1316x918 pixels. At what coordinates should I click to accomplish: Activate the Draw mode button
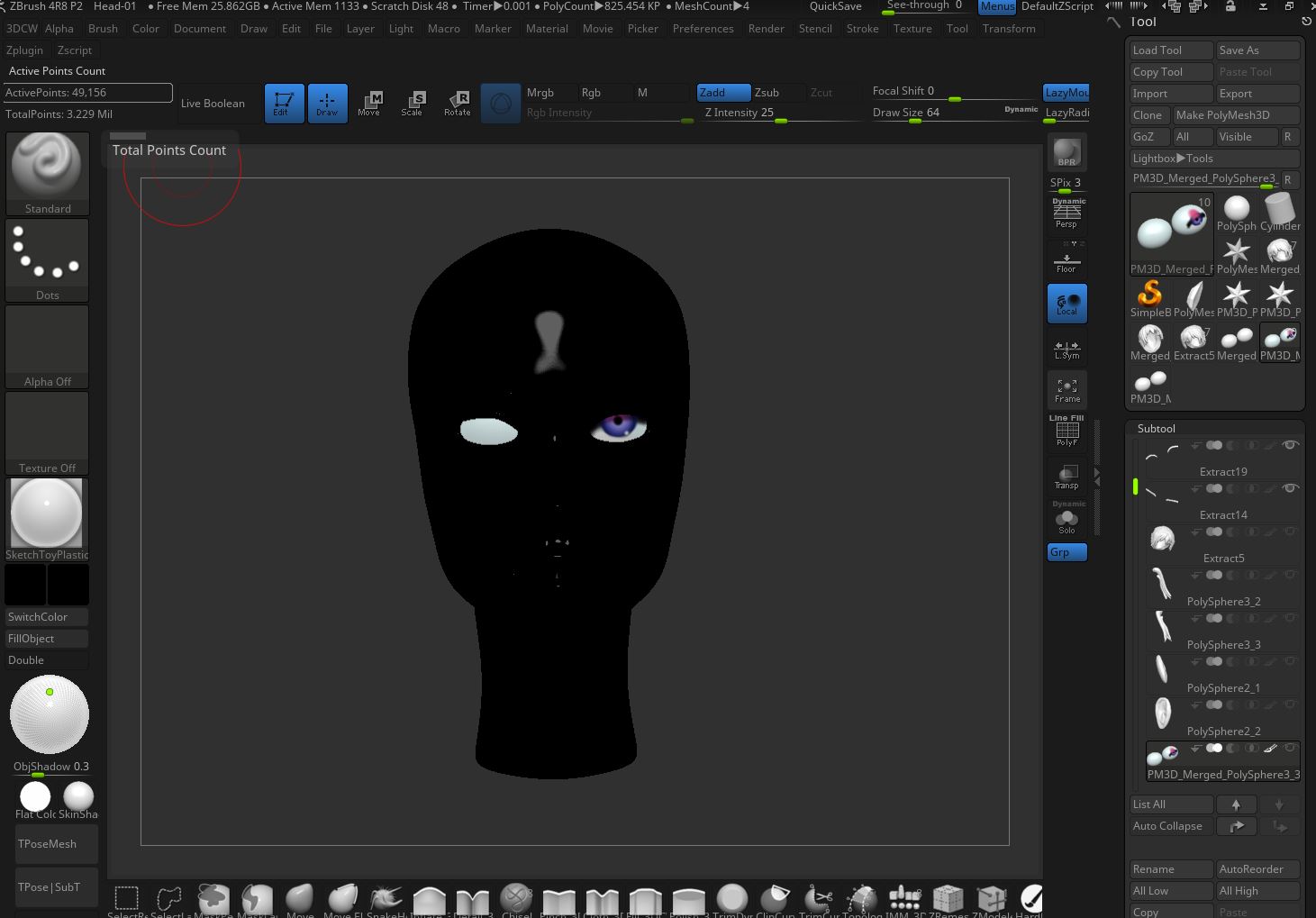point(327,104)
